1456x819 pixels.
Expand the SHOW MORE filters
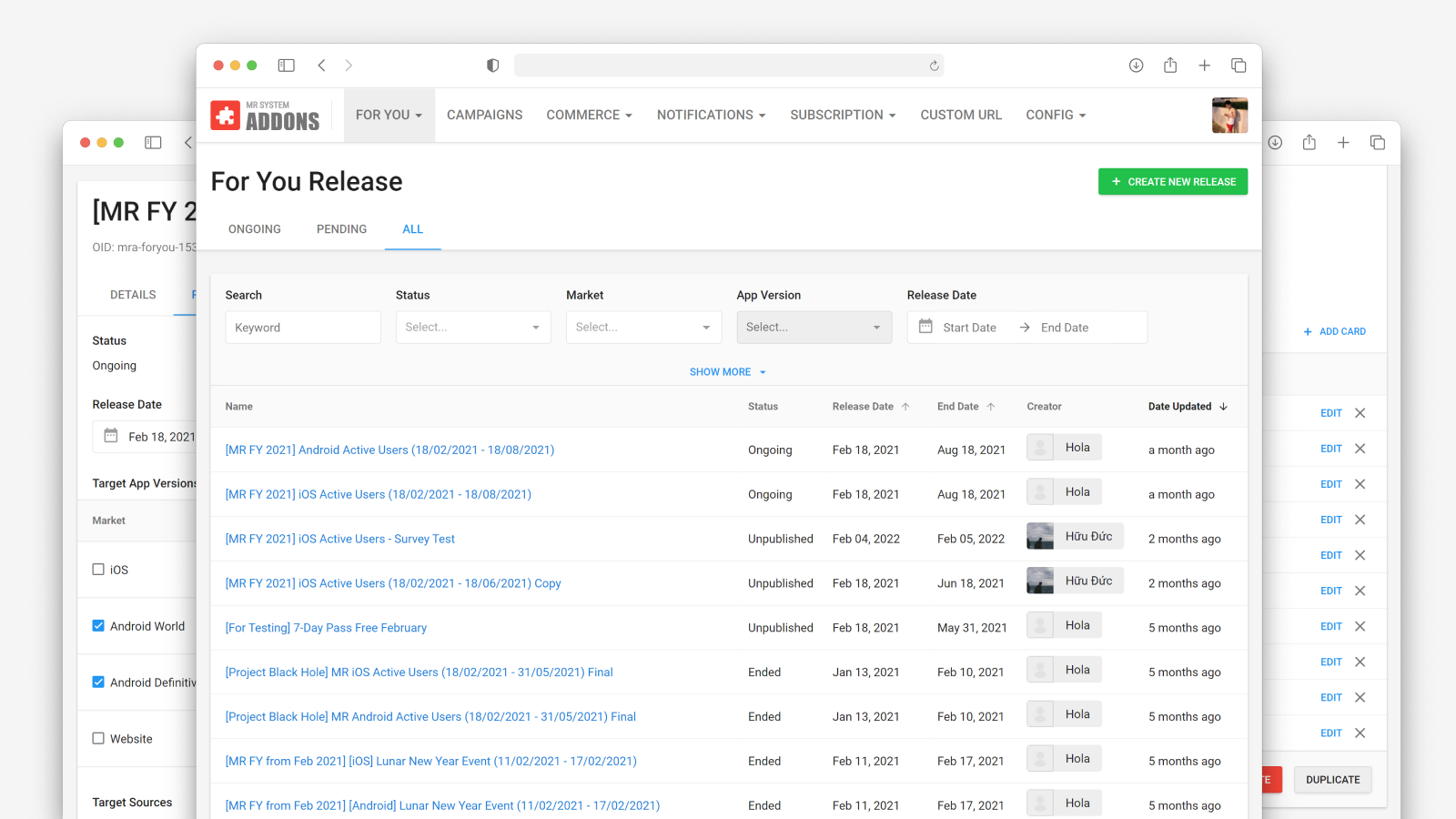coord(727,372)
